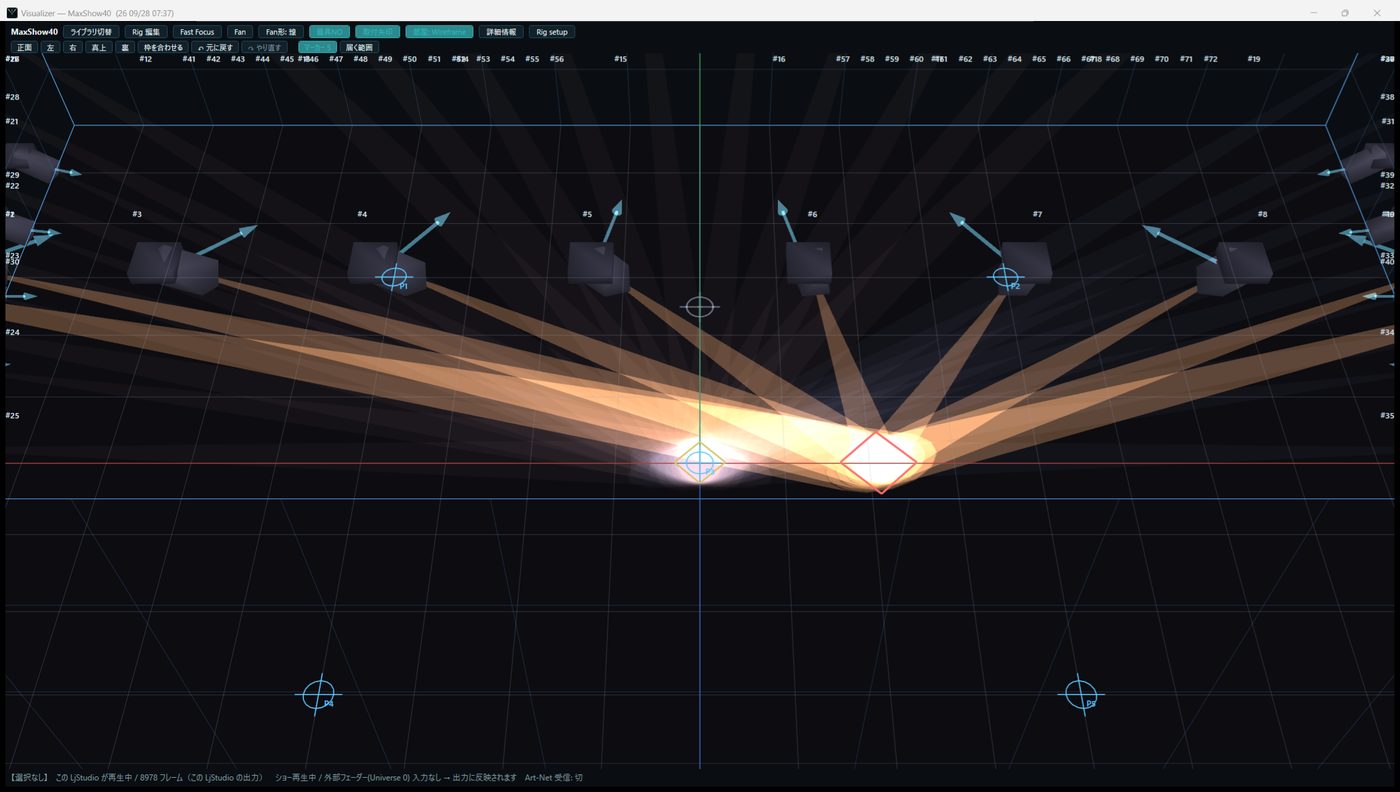
Task: Switch to 裏 back view
Action: click(x=125, y=47)
